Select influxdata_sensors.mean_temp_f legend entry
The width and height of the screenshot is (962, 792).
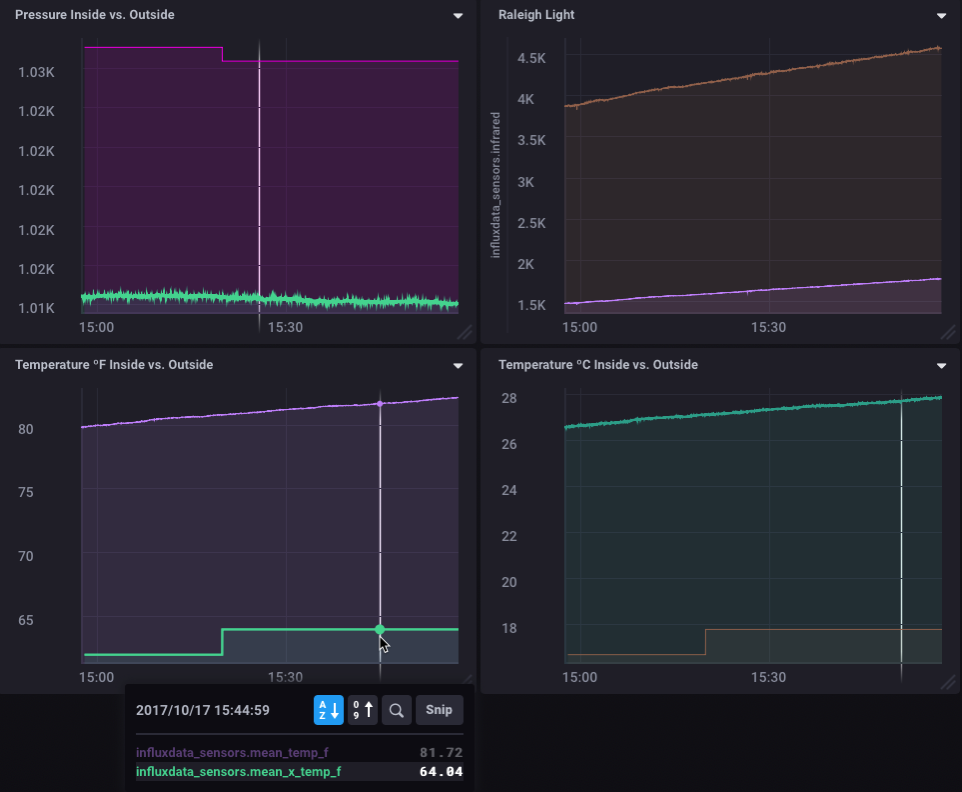point(232,752)
